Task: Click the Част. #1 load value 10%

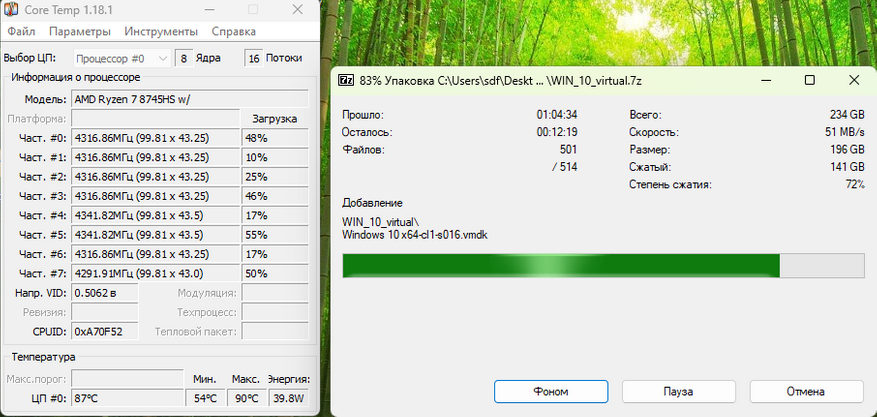Action: (275, 158)
